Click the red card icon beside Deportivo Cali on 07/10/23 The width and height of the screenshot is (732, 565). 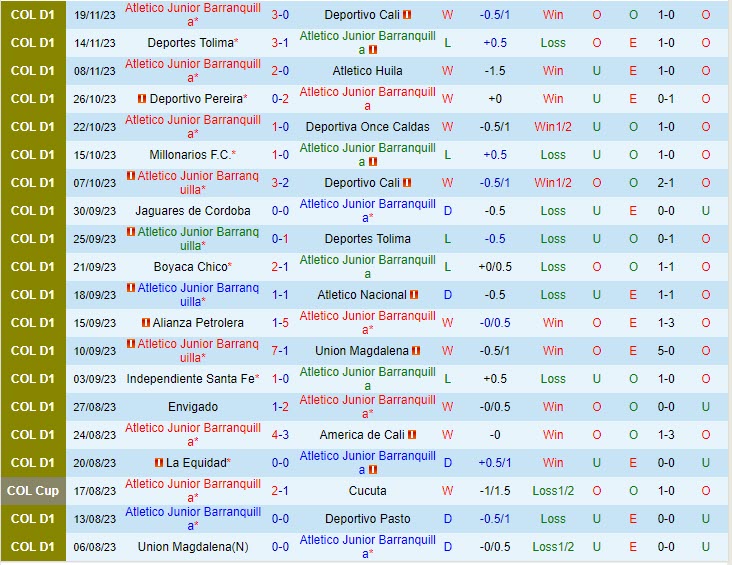407,183
